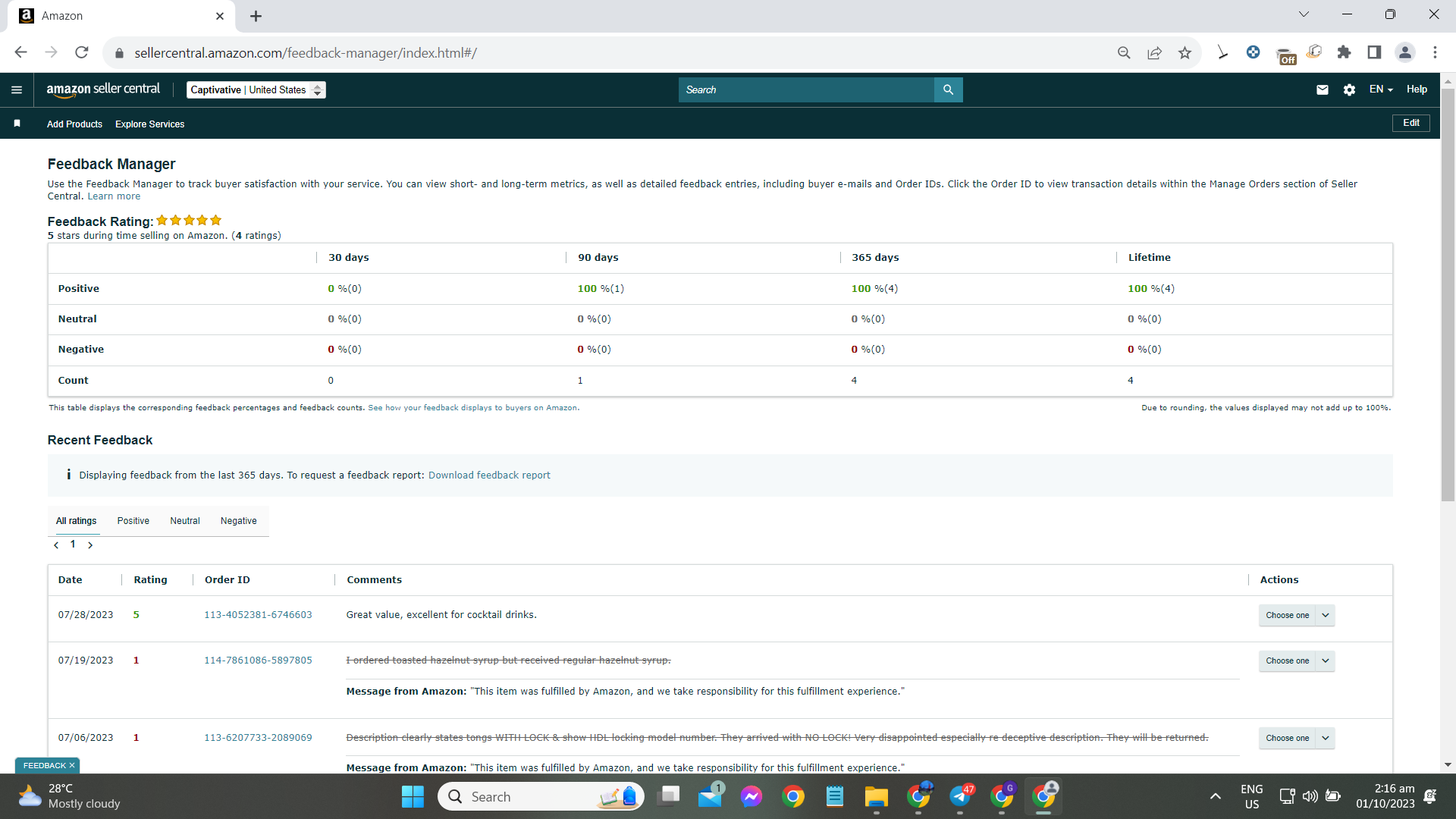The height and width of the screenshot is (819, 1456).
Task: Expand actions dropdown for order 114-7861086-5897805
Action: [x=1326, y=661]
